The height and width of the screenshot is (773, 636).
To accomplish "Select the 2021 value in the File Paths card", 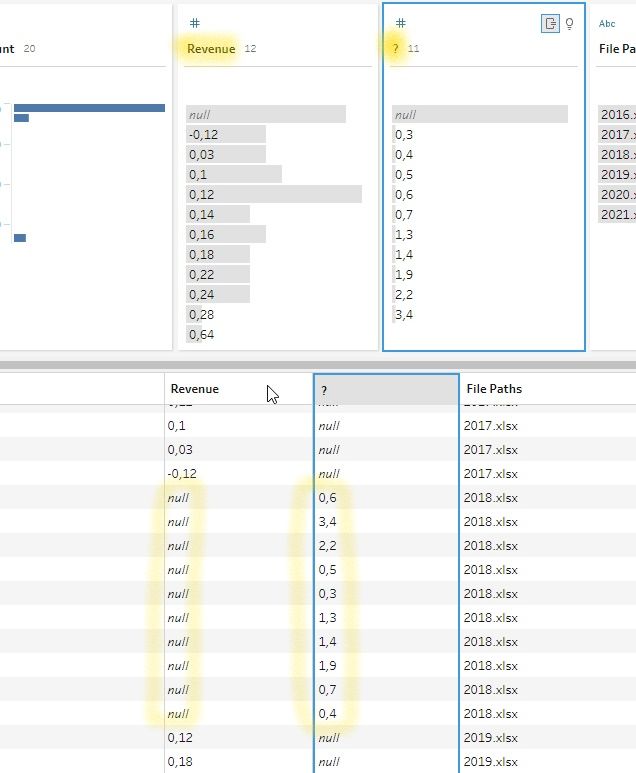I will (617, 214).
